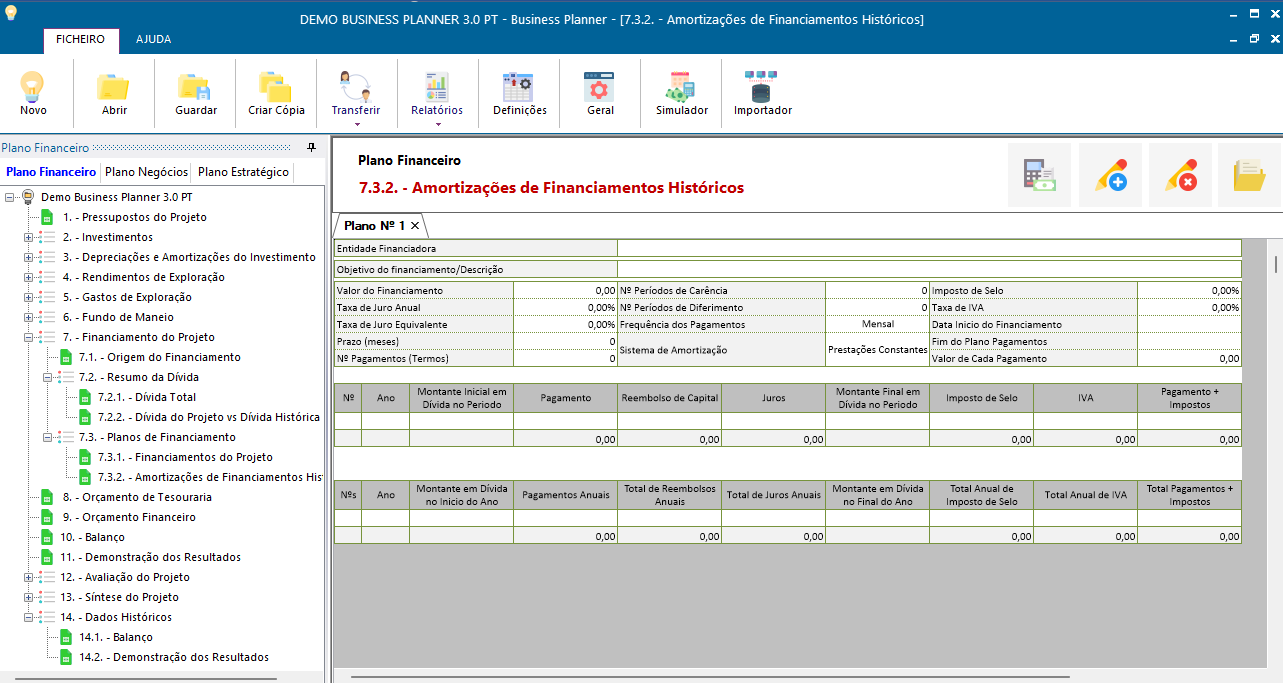Switch to the FICHEIRO ribbon tab

(80, 40)
